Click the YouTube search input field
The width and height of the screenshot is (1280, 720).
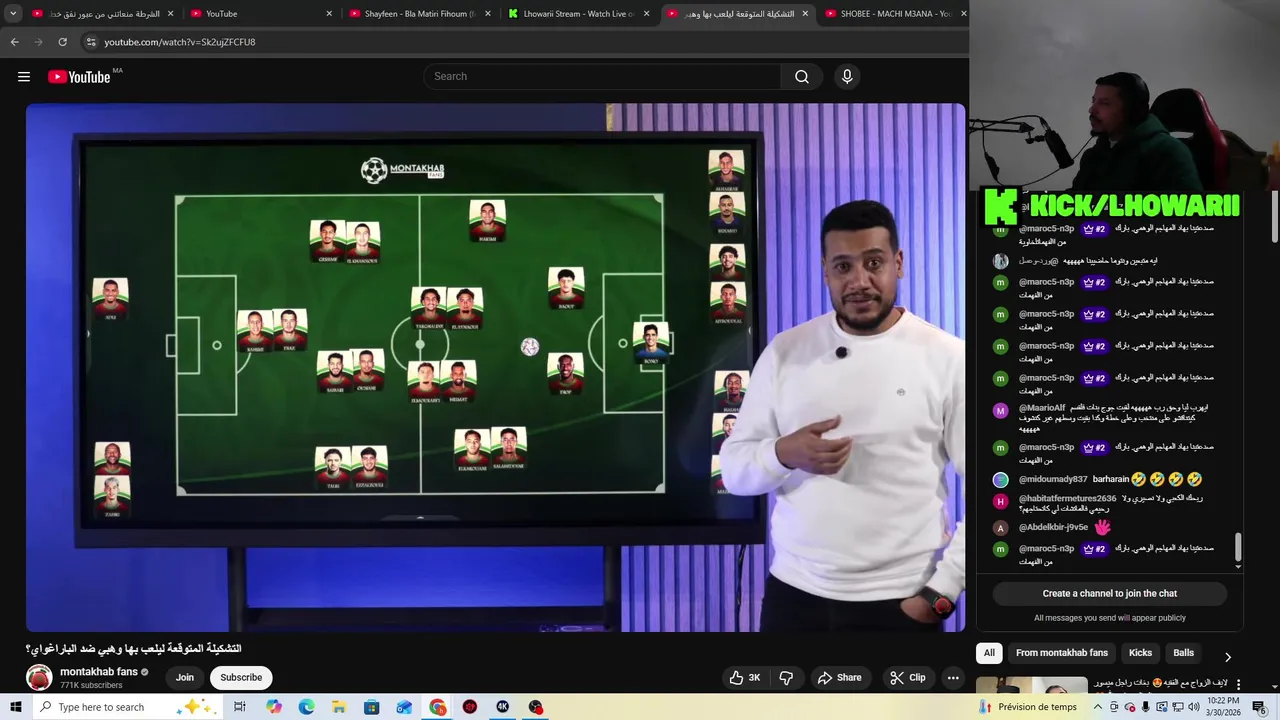[x=603, y=77]
